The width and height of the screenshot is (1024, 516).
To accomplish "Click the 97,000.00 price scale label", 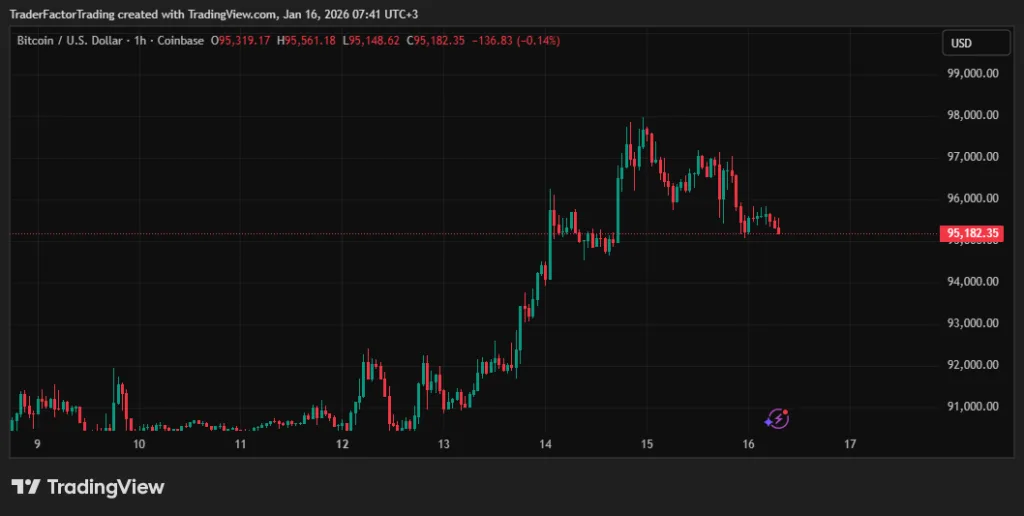I will coord(972,157).
